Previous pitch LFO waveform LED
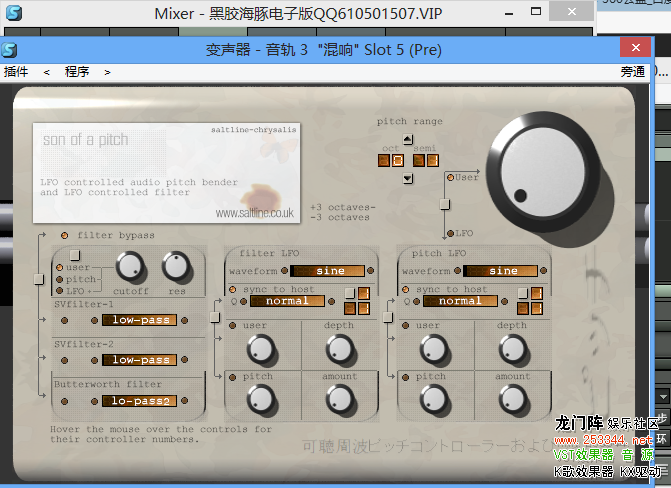 457,271
